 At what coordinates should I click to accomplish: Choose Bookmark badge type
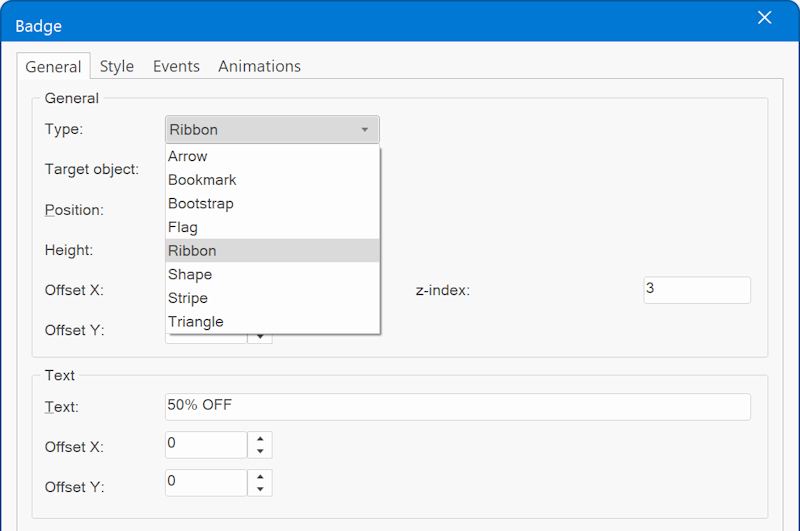(272, 180)
